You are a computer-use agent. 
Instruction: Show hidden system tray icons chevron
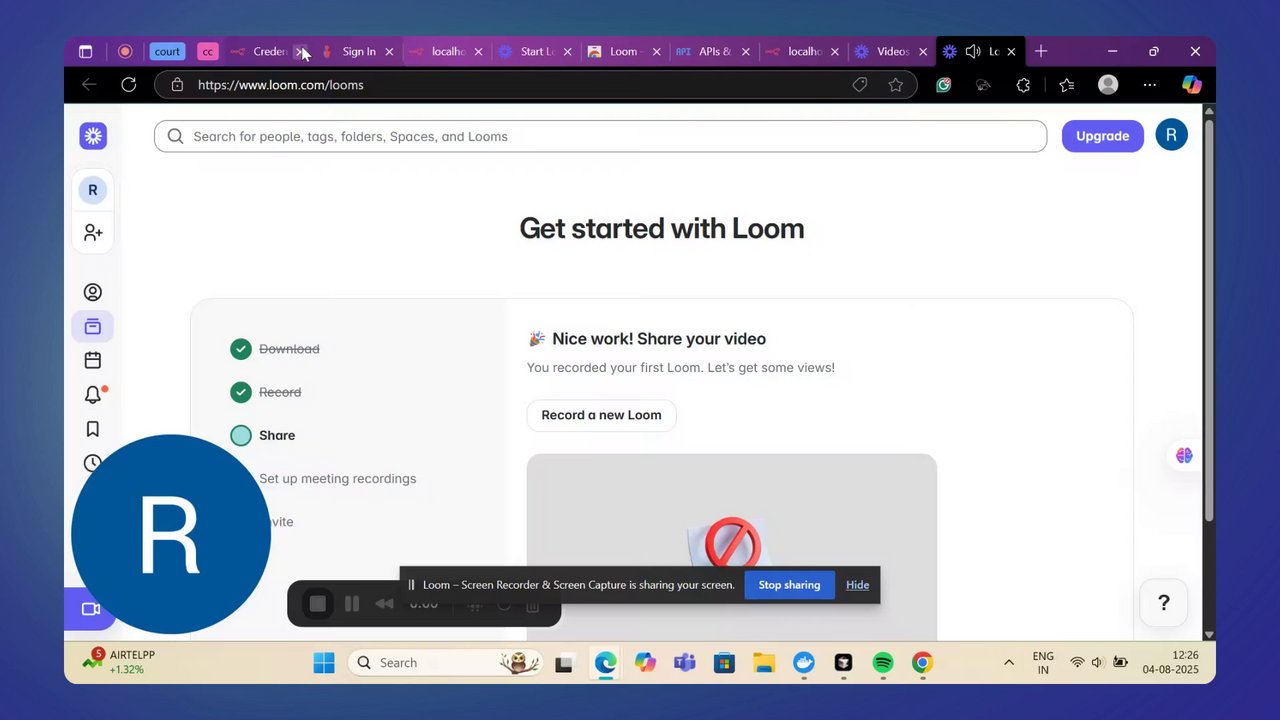click(x=1009, y=662)
